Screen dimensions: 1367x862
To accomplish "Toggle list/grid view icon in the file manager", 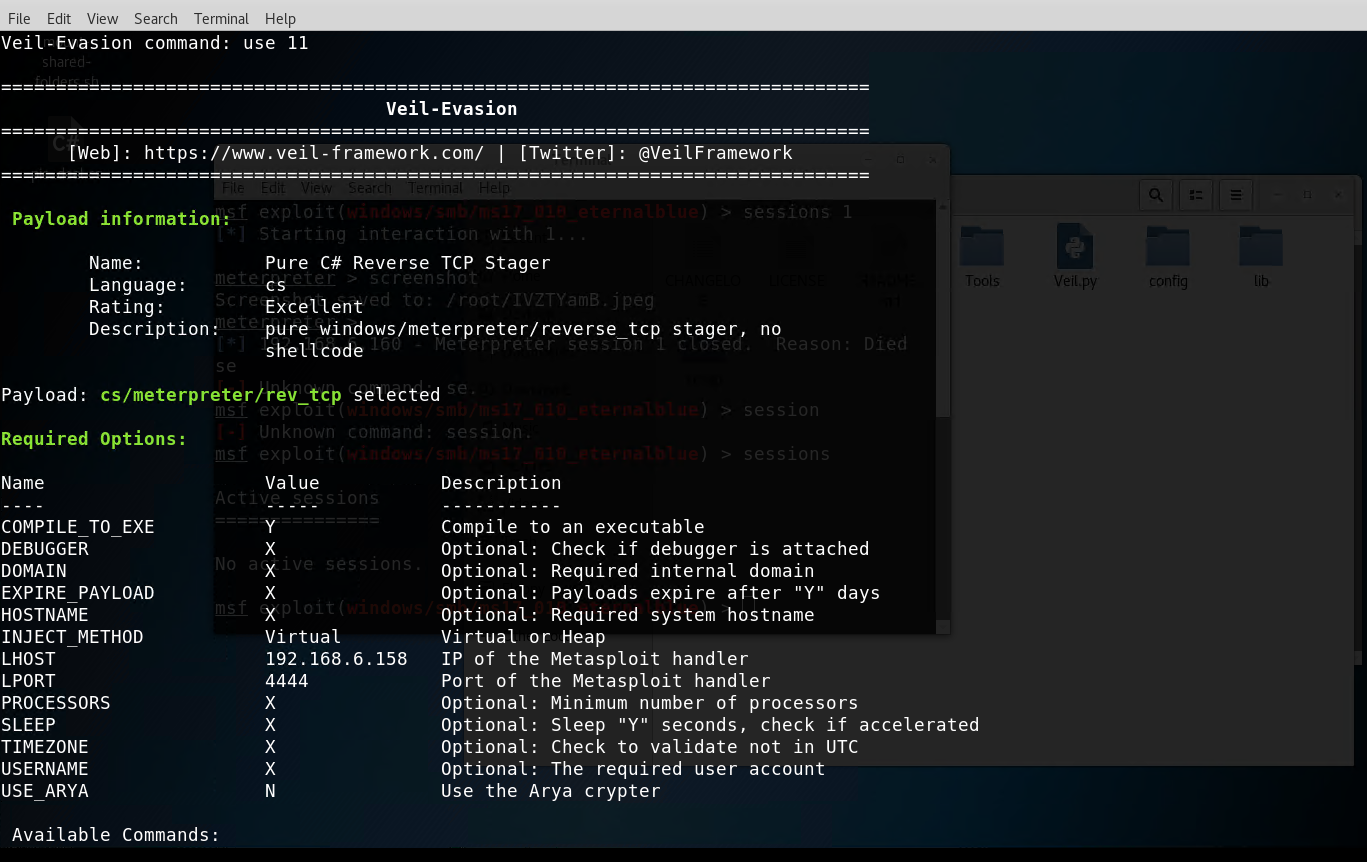I will 1196,195.
